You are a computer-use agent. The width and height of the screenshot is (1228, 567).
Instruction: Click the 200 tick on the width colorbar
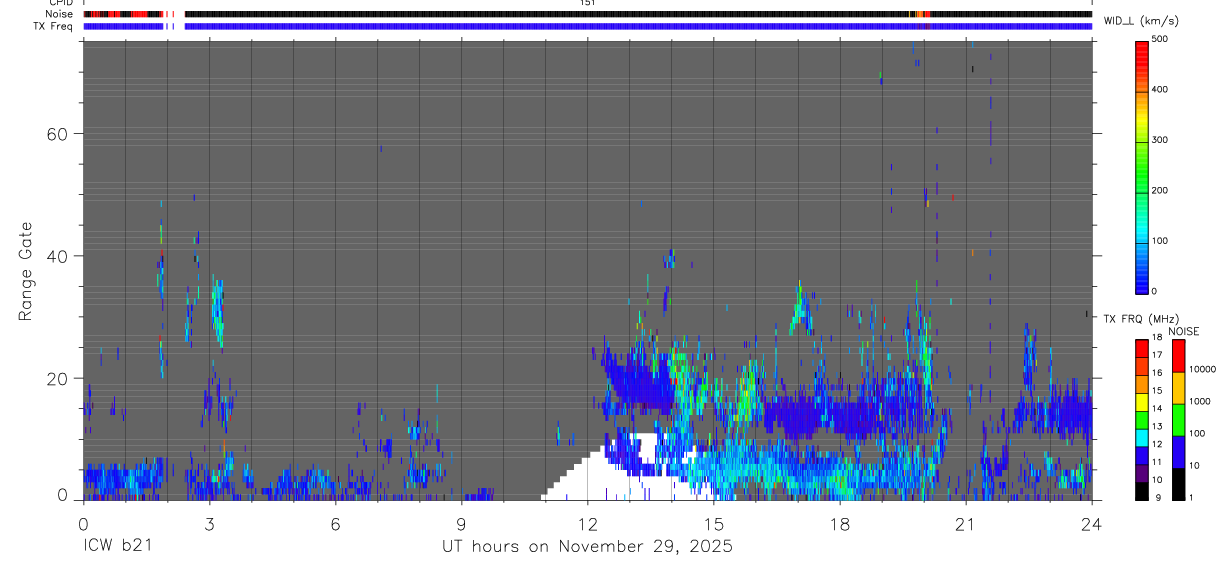click(1162, 190)
